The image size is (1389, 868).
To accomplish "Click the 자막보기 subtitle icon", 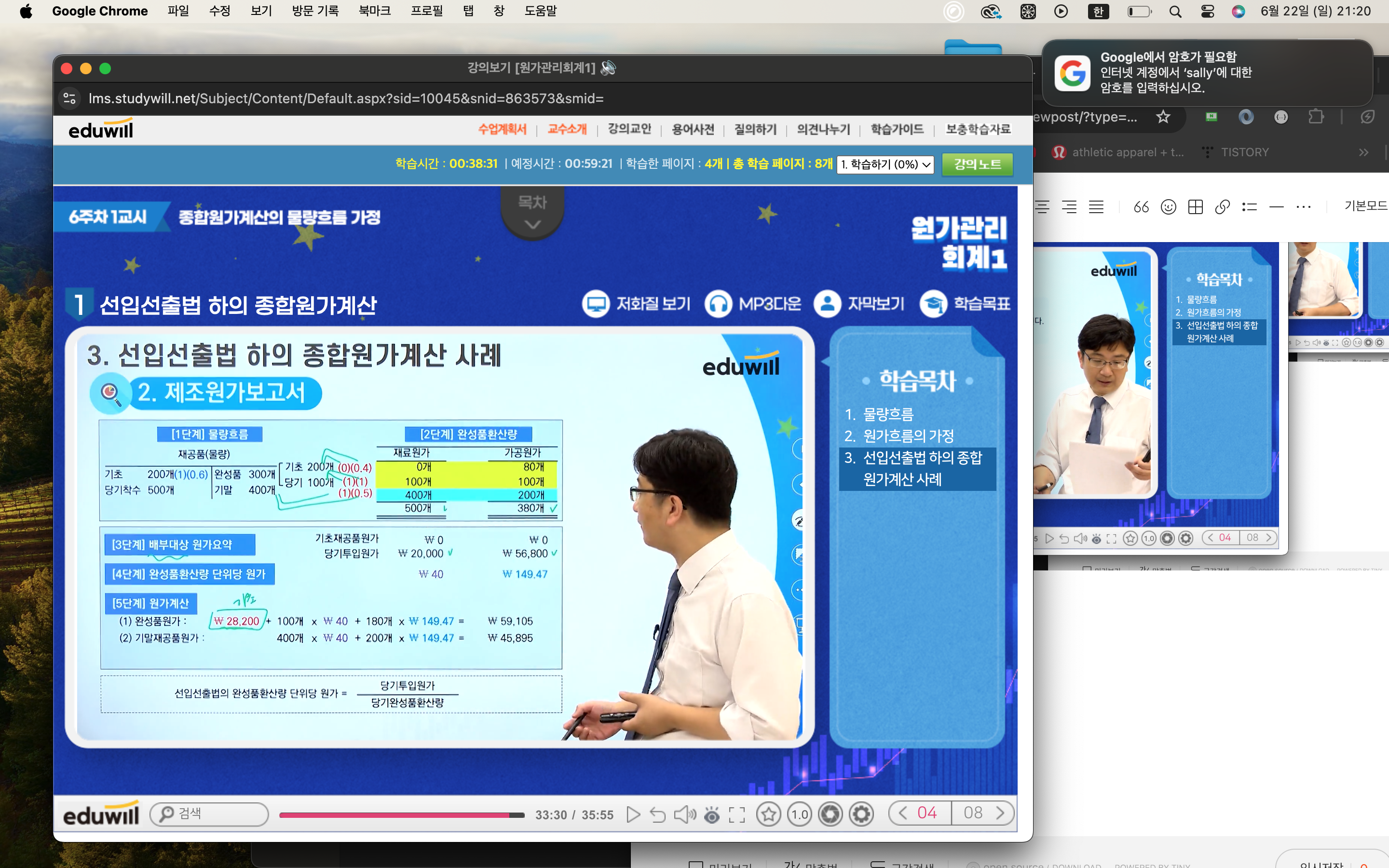I will pyautogui.click(x=827, y=304).
